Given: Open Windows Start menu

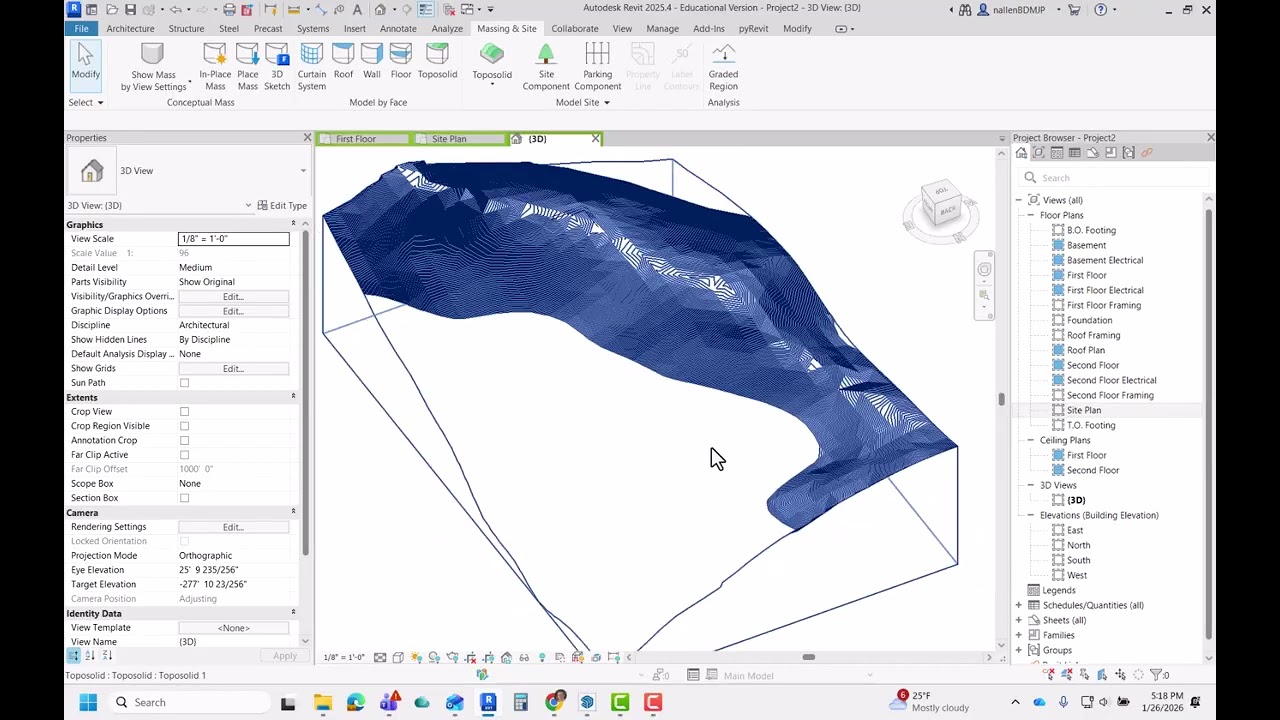Looking at the screenshot, I should pos(88,702).
